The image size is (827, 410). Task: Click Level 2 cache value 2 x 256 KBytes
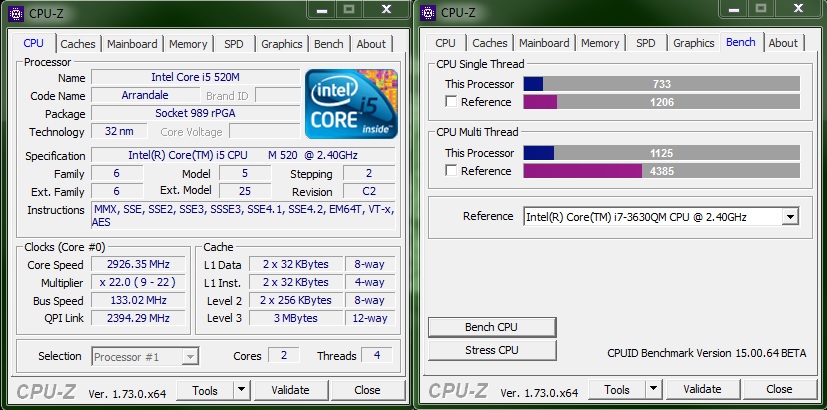[296, 300]
